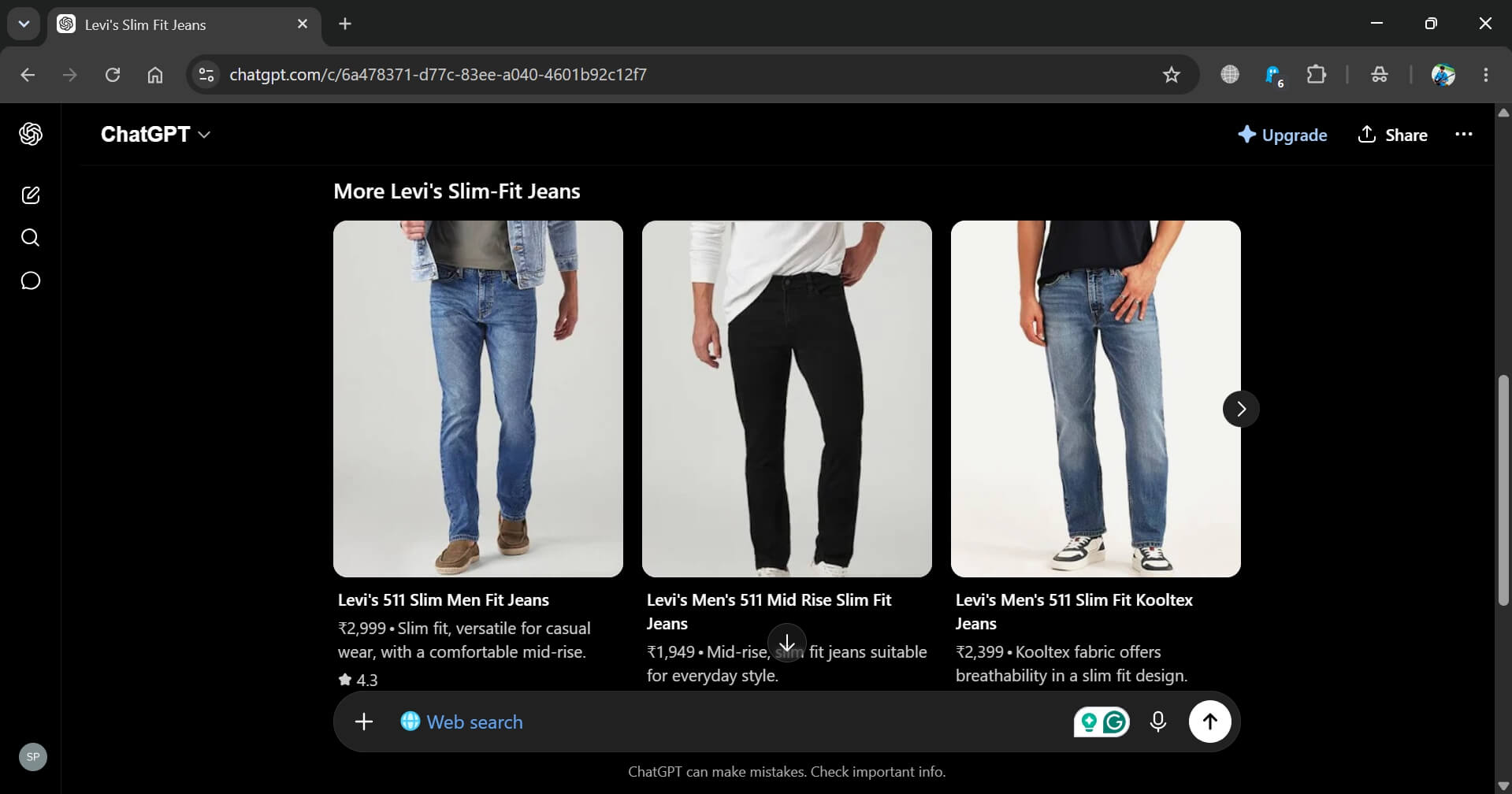Open the tab search dropdown arrow
Image resolution: width=1512 pixels, height=794 pixels.
(x=24, y=24)
